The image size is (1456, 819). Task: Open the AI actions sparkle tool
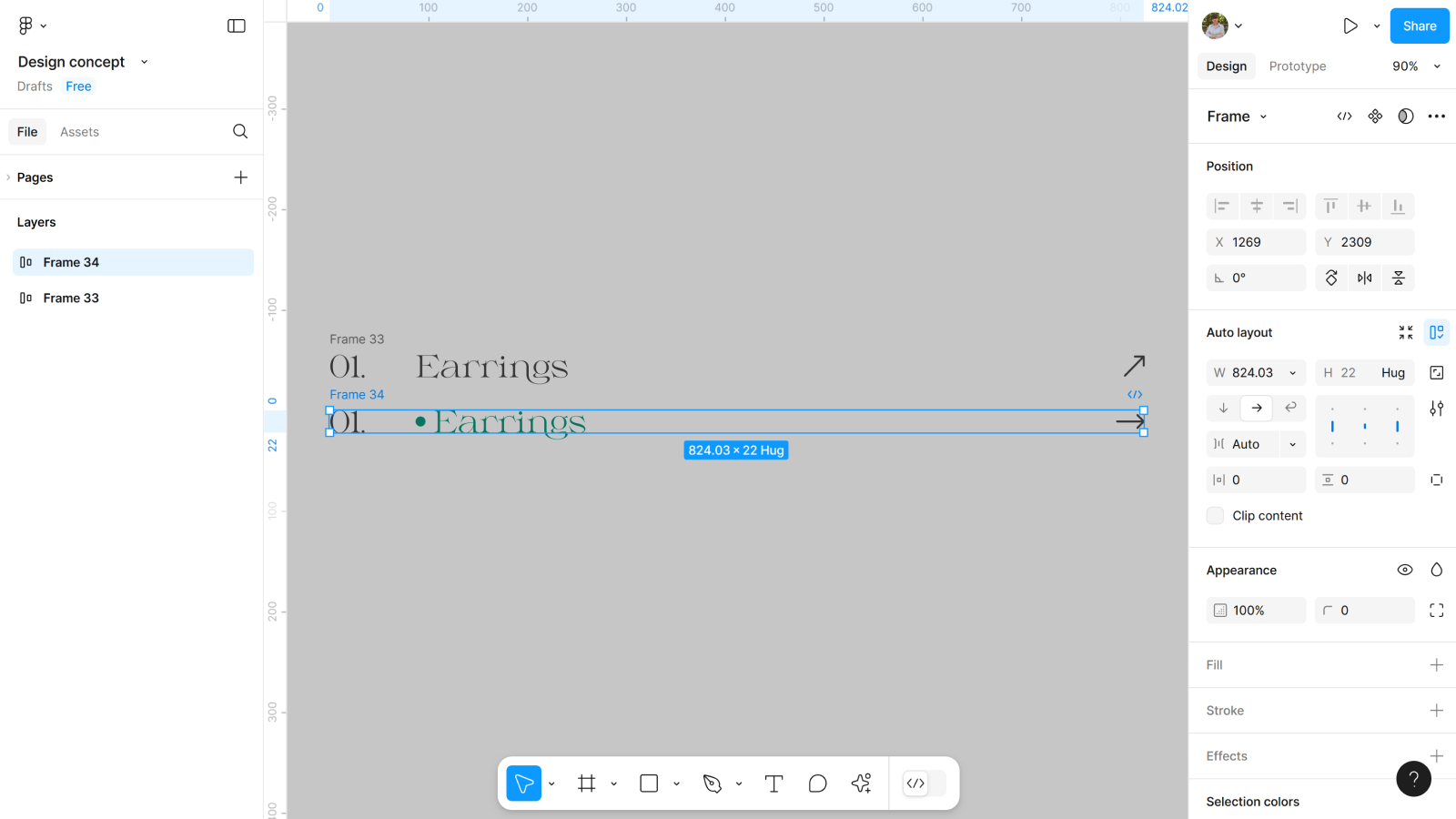861,784
